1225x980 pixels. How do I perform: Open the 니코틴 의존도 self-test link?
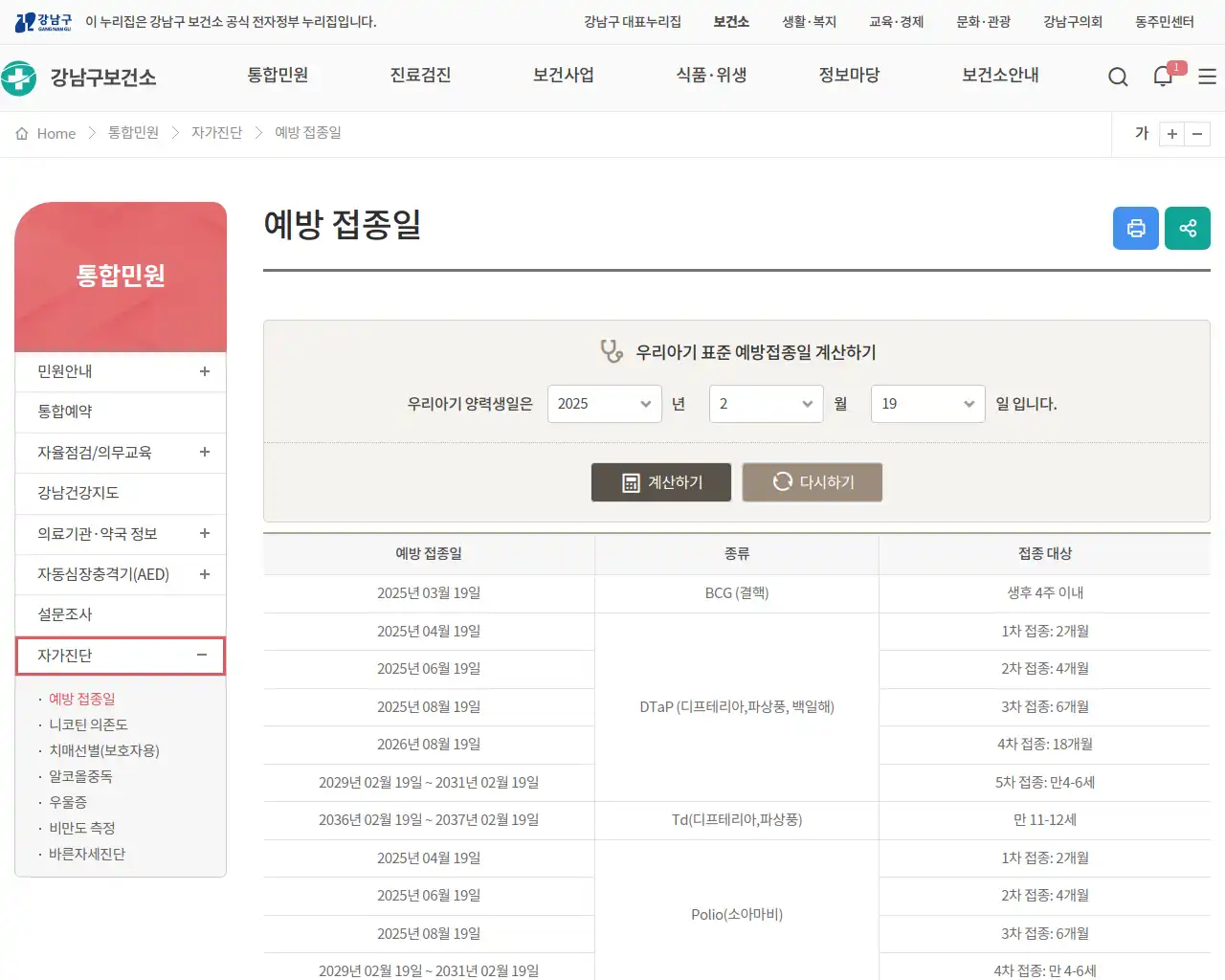[88, 724]
